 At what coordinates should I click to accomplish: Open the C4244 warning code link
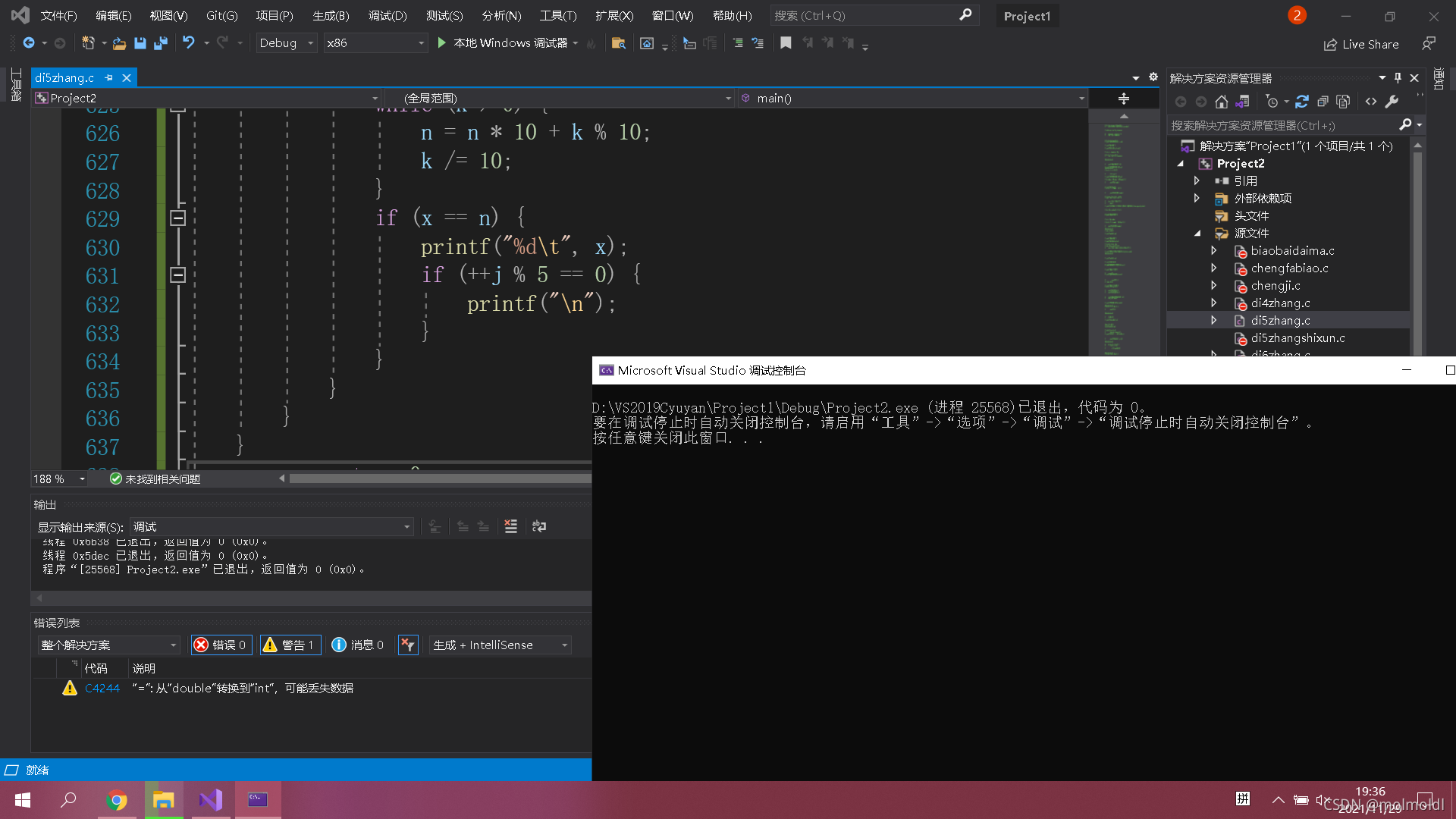pos(102,688)
